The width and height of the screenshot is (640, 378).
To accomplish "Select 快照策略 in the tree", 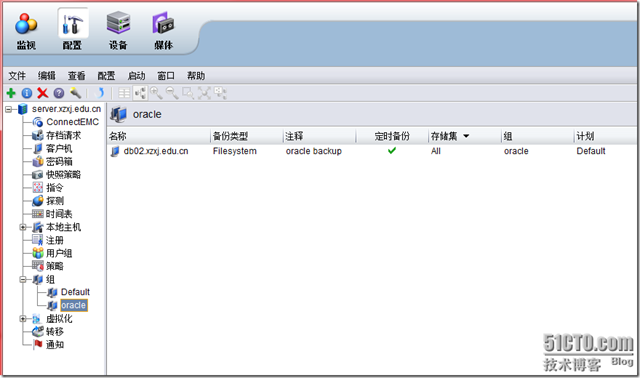I will pos(63,174).
